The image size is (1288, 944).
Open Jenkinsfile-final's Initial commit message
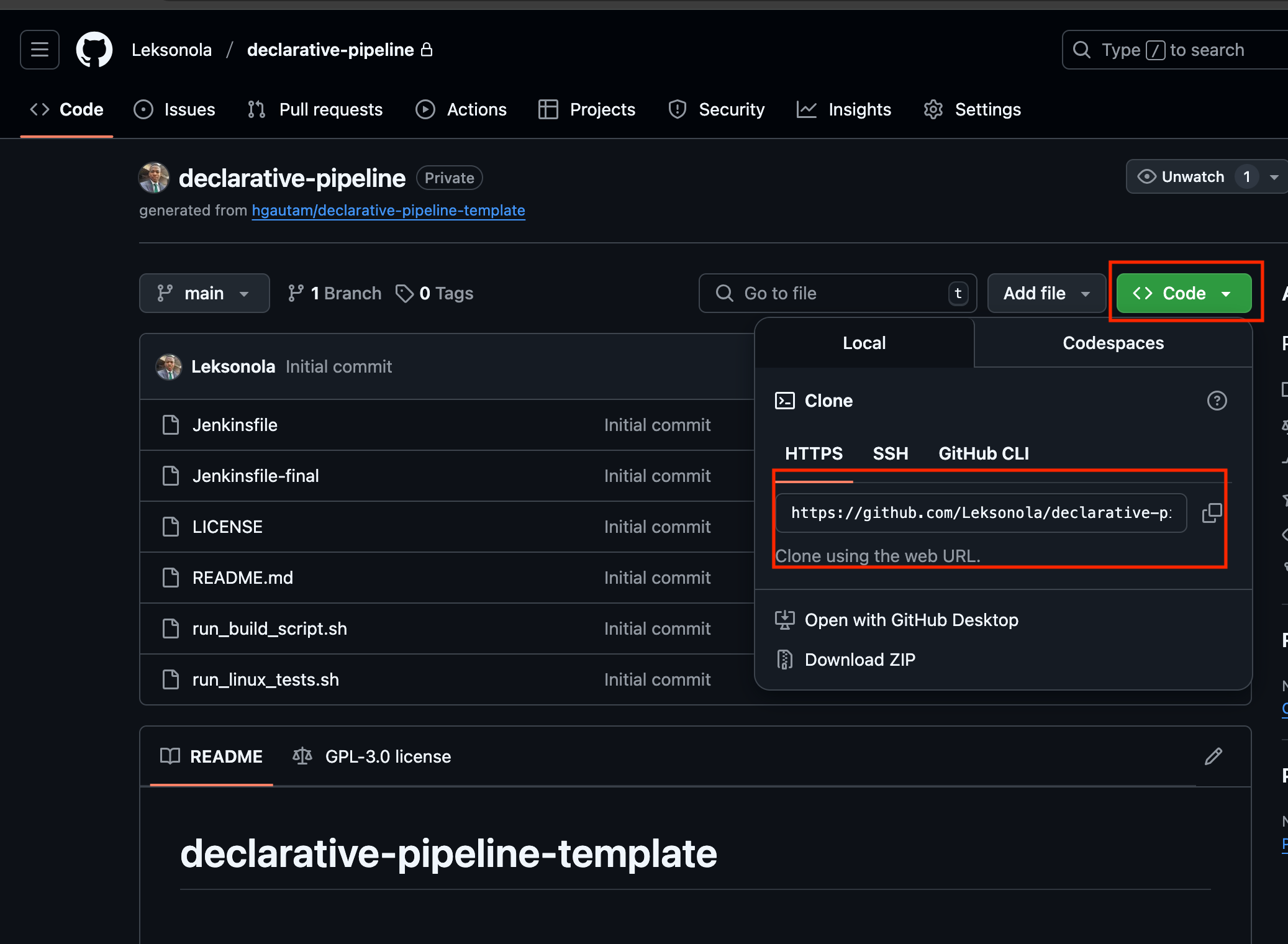pos(657,476)
